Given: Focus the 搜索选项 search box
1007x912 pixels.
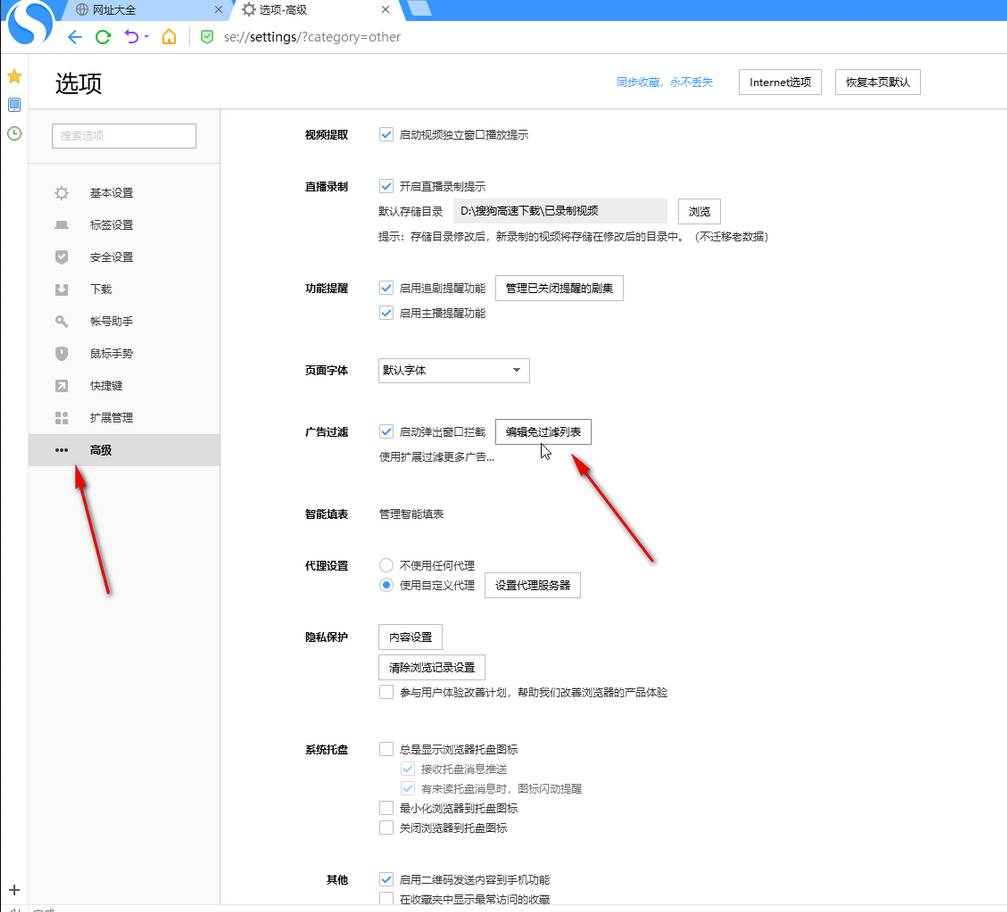Looking at the screenshot, I should (x=124, y=136).
